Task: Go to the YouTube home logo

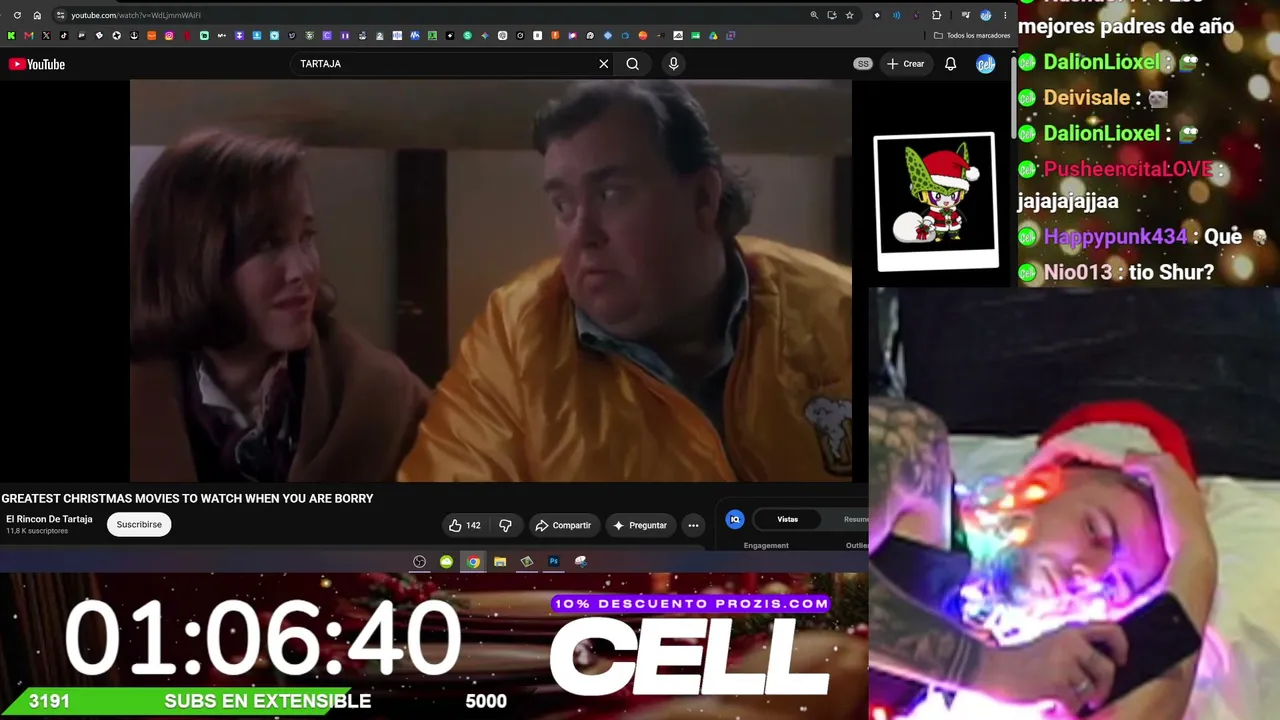Action: [x=37, y=64]
